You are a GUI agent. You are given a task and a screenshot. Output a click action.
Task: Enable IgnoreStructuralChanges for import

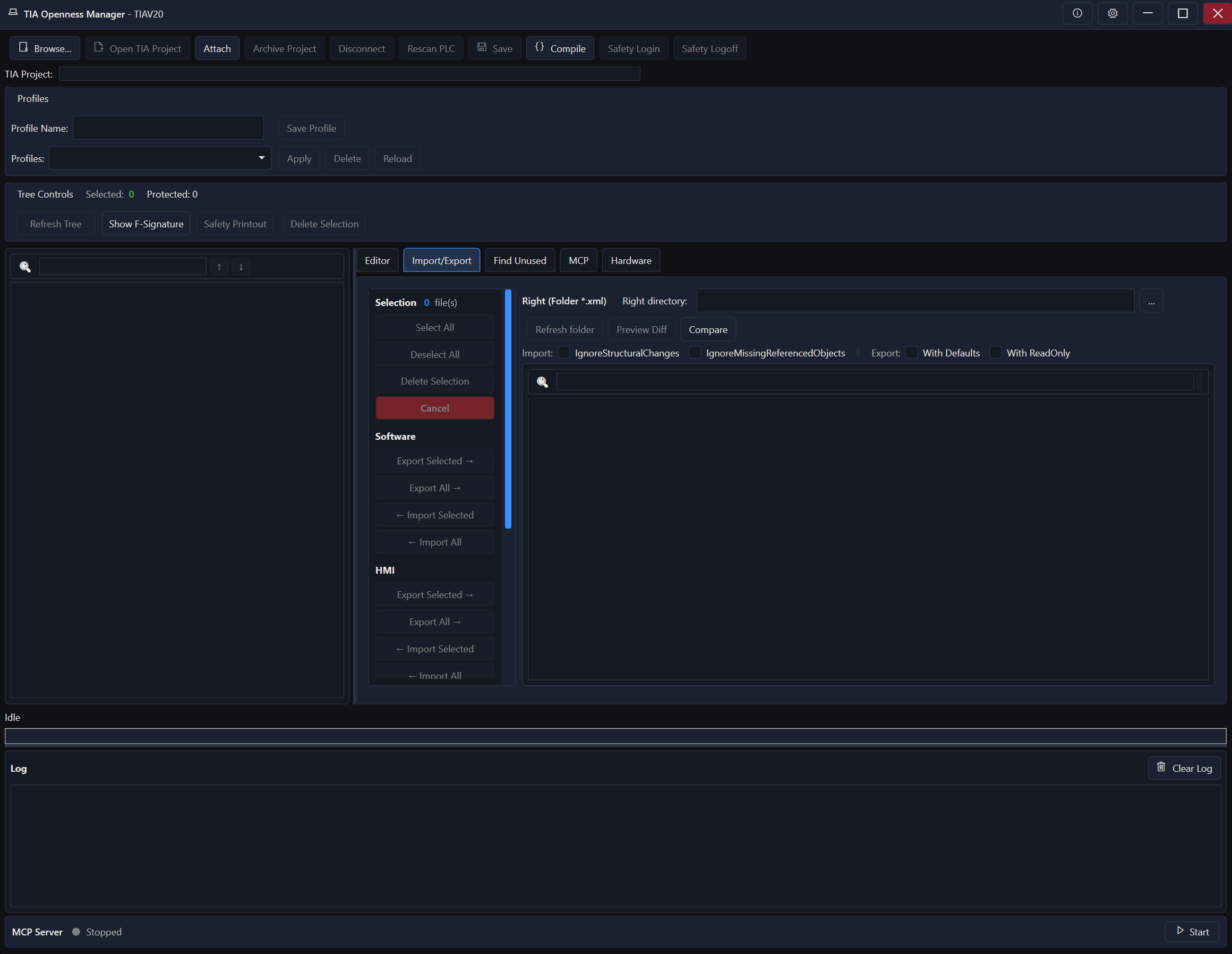[x=563, y=353]
